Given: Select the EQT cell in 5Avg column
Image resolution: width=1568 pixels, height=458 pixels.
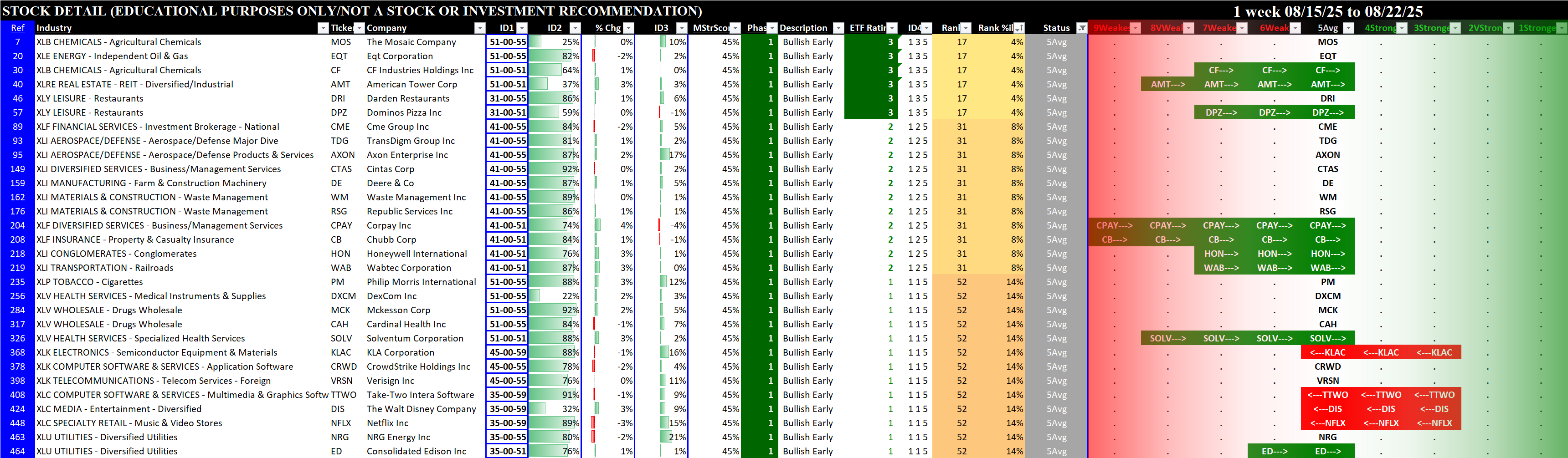Looking at the screenshot, I should tap(1327, 56).
